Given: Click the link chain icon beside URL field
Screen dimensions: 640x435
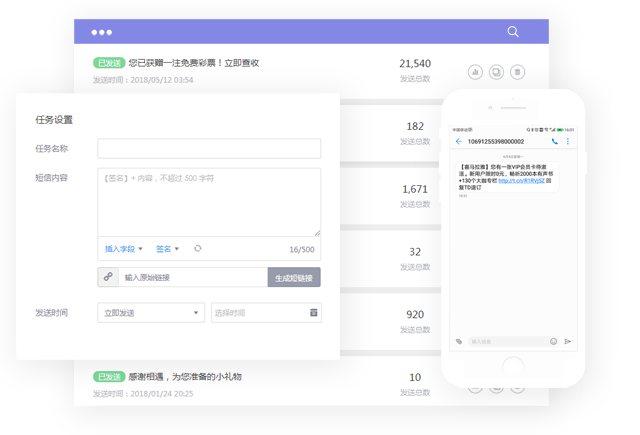Looking at the screenshot, I should (108, 277).
